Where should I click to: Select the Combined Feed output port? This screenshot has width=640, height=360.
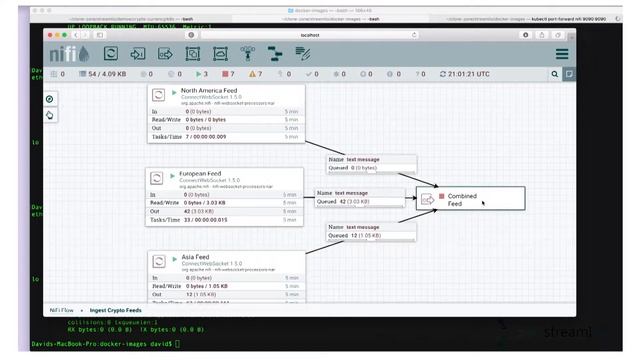click(x=471, y=198)
